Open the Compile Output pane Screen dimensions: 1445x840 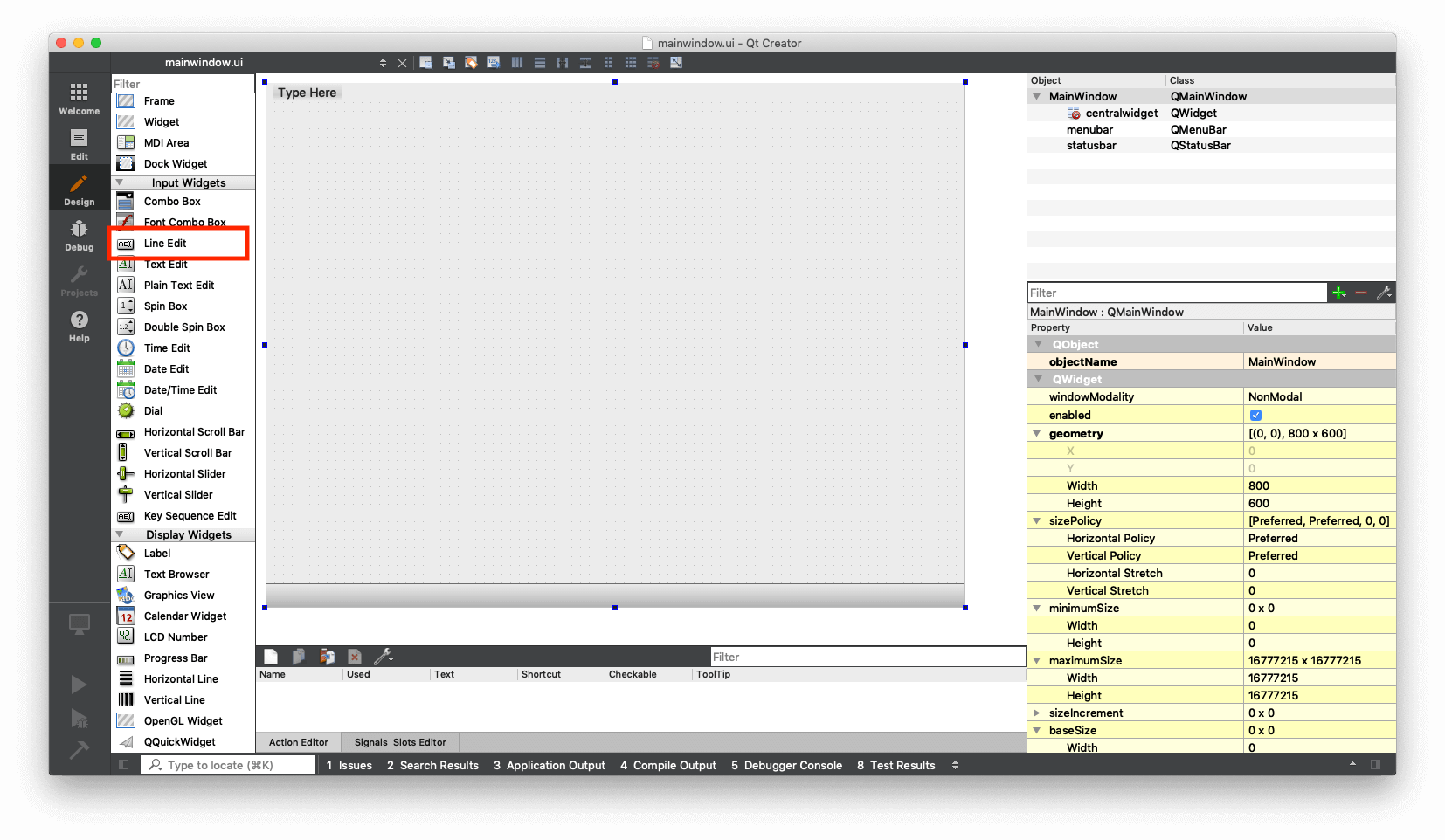click(x=668, y=765)
